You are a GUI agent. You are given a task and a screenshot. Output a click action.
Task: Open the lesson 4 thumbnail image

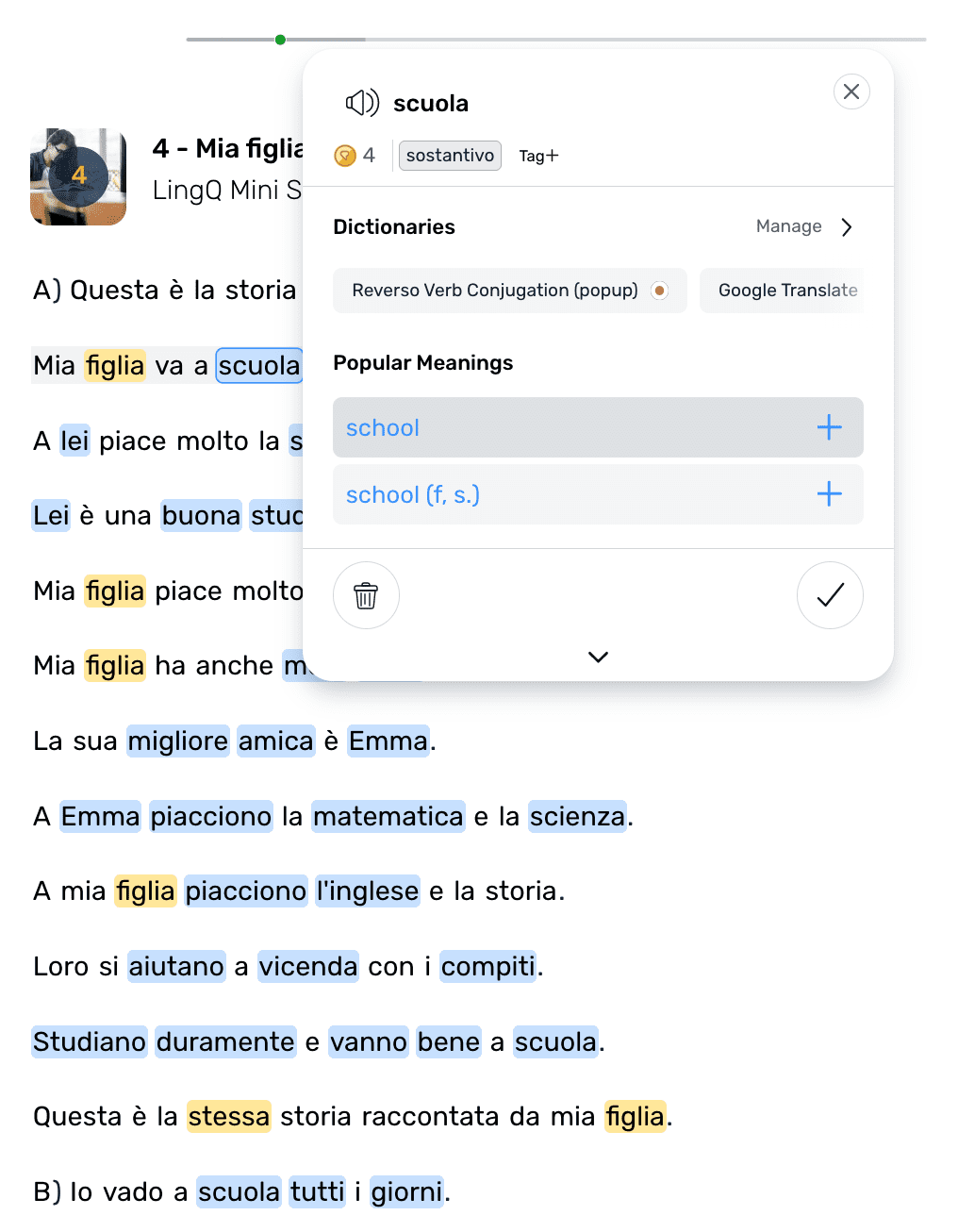(x=78, y=176)
